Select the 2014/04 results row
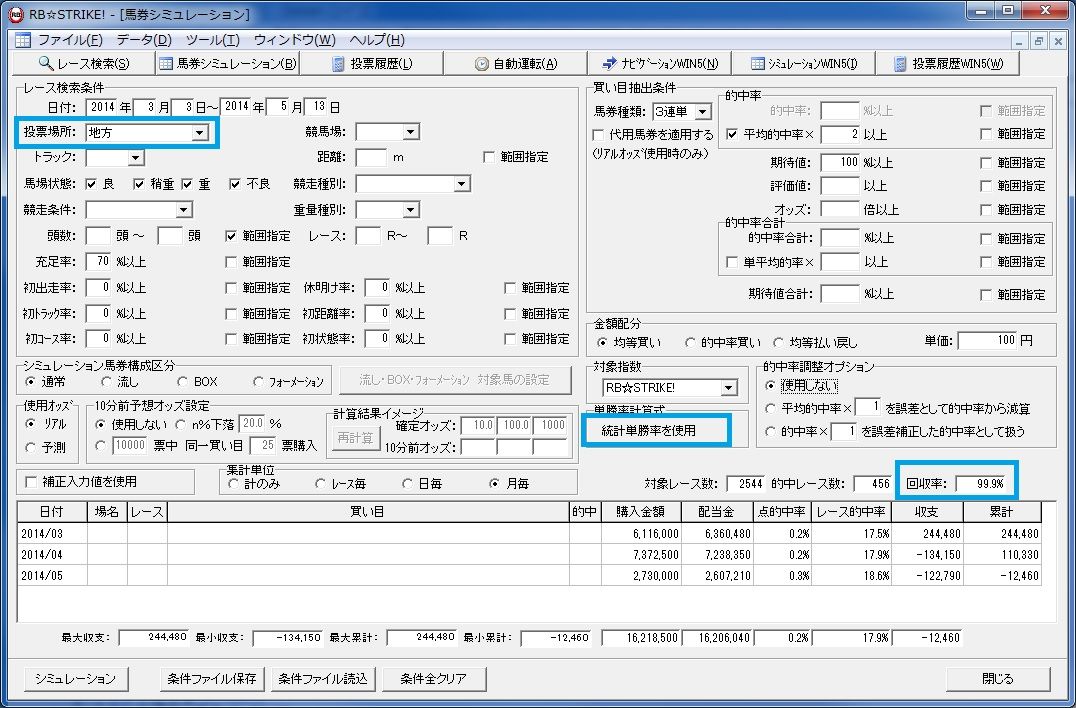Viewport: 1076px width, 708px height. click(529, 554)
